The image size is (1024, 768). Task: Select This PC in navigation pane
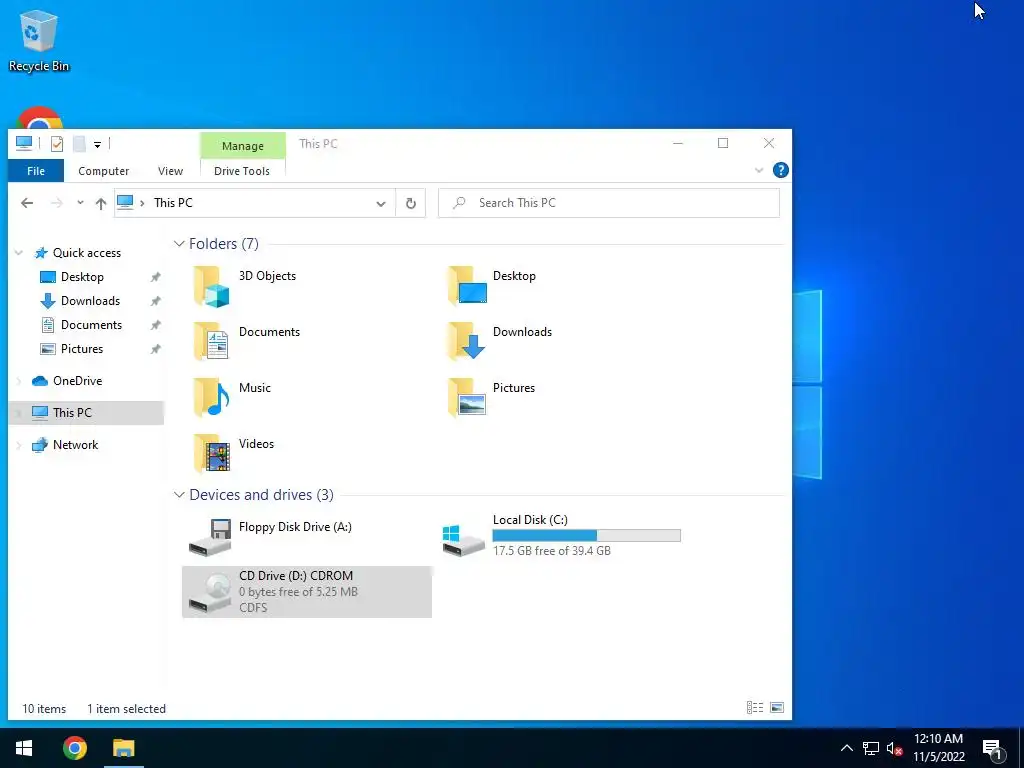(72, 413)
